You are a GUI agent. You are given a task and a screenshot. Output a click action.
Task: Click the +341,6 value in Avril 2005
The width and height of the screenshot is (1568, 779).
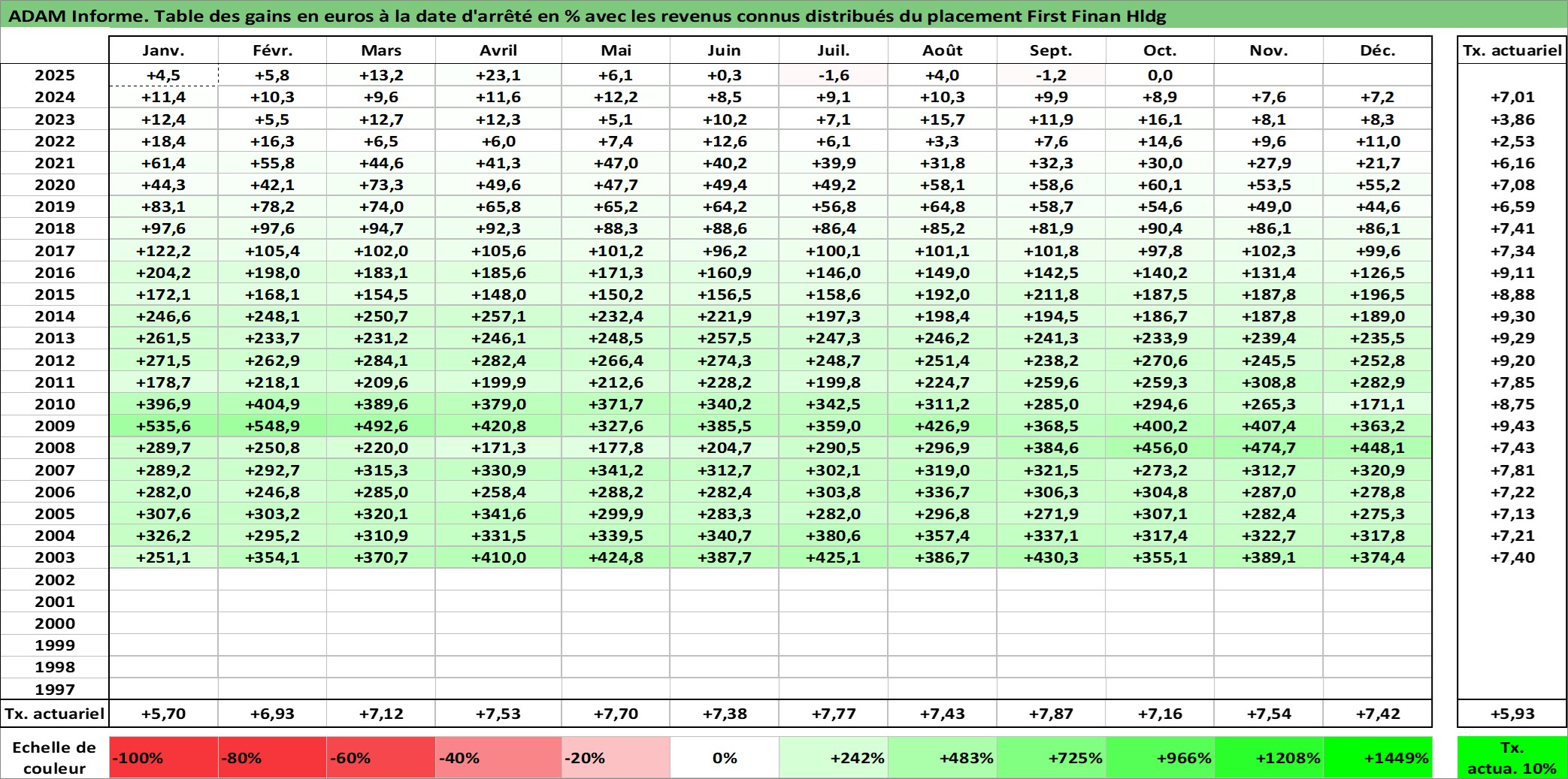498,514
